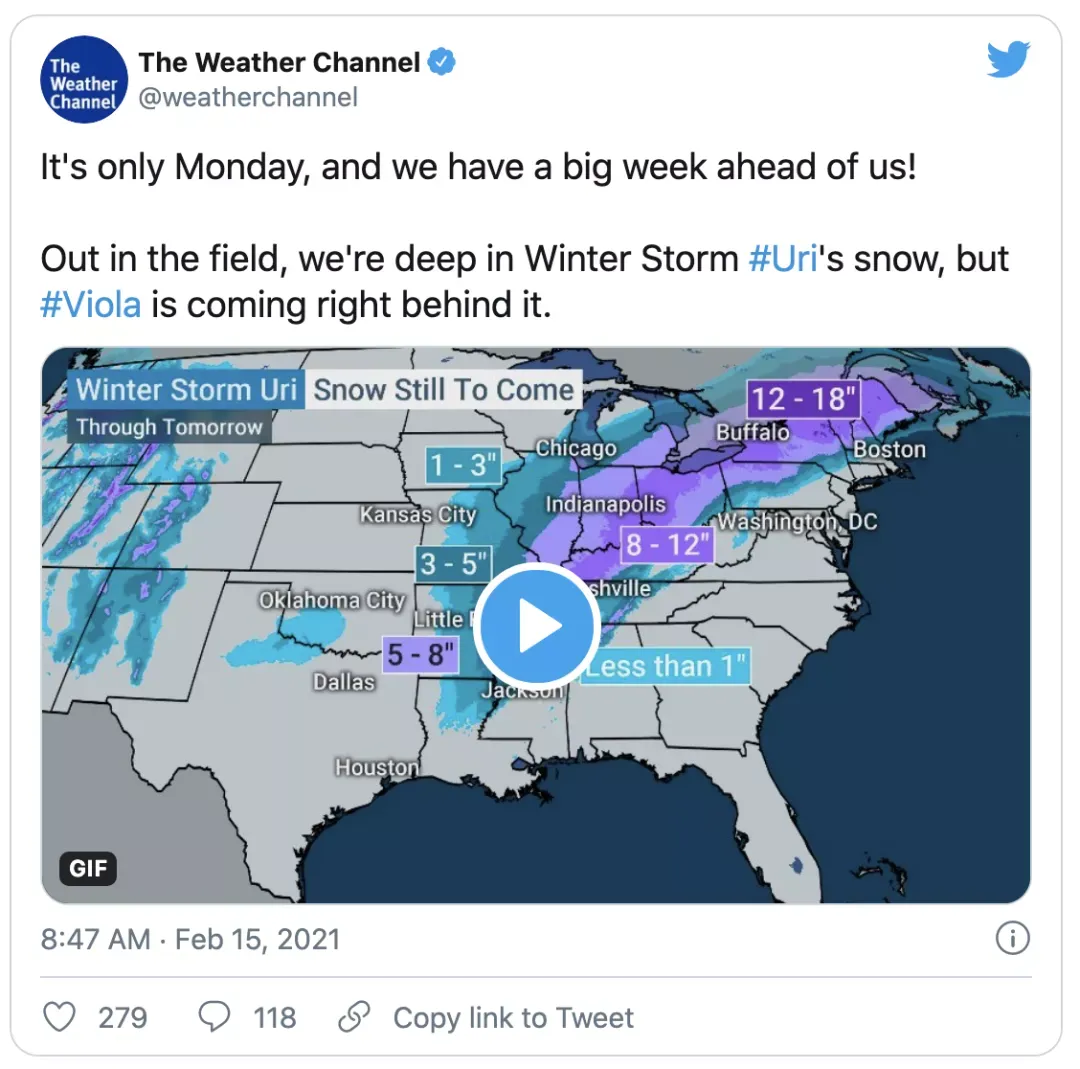Image resolution: width=1080 pixels, height=1069 pixels.
Task: Open the #Uri hashtag
Action: [783, 259]
